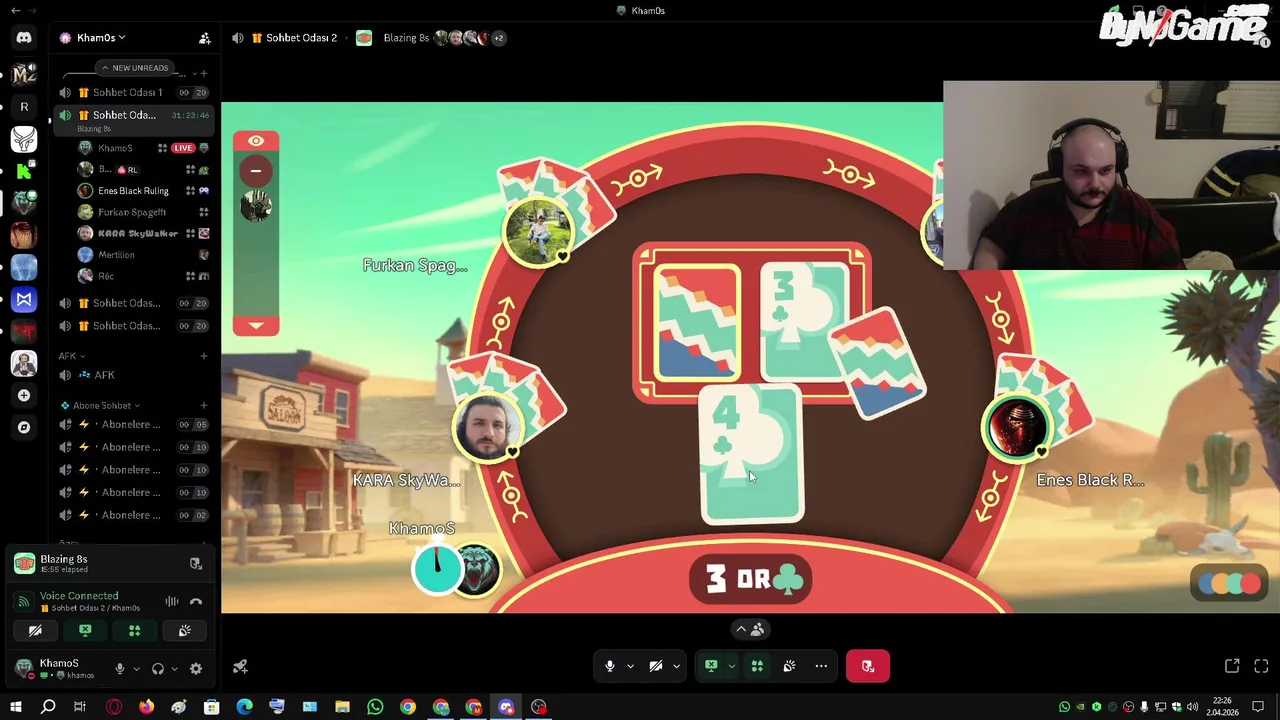The height and width of the screenshot is (720, 1280).
Task: Open more options ellipsis in call bar
Action: [821, 666]
